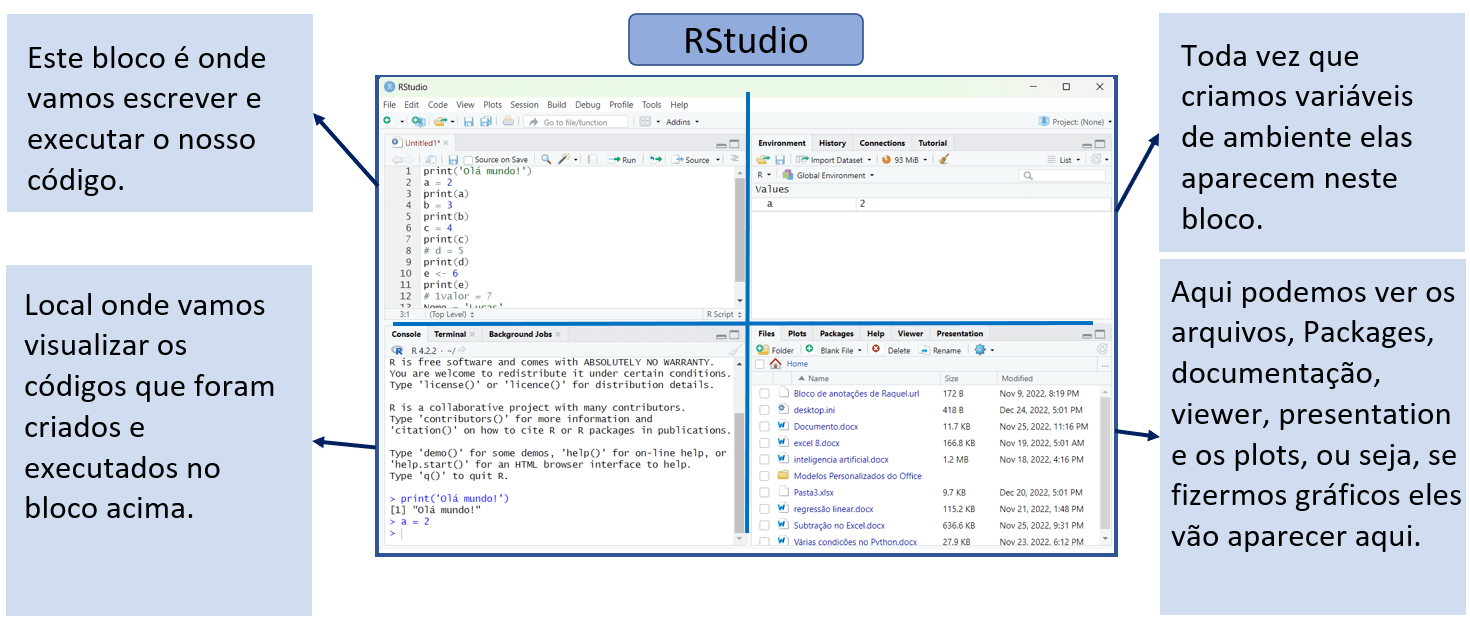Check the box next to desktop.ini

click(765, 410)
